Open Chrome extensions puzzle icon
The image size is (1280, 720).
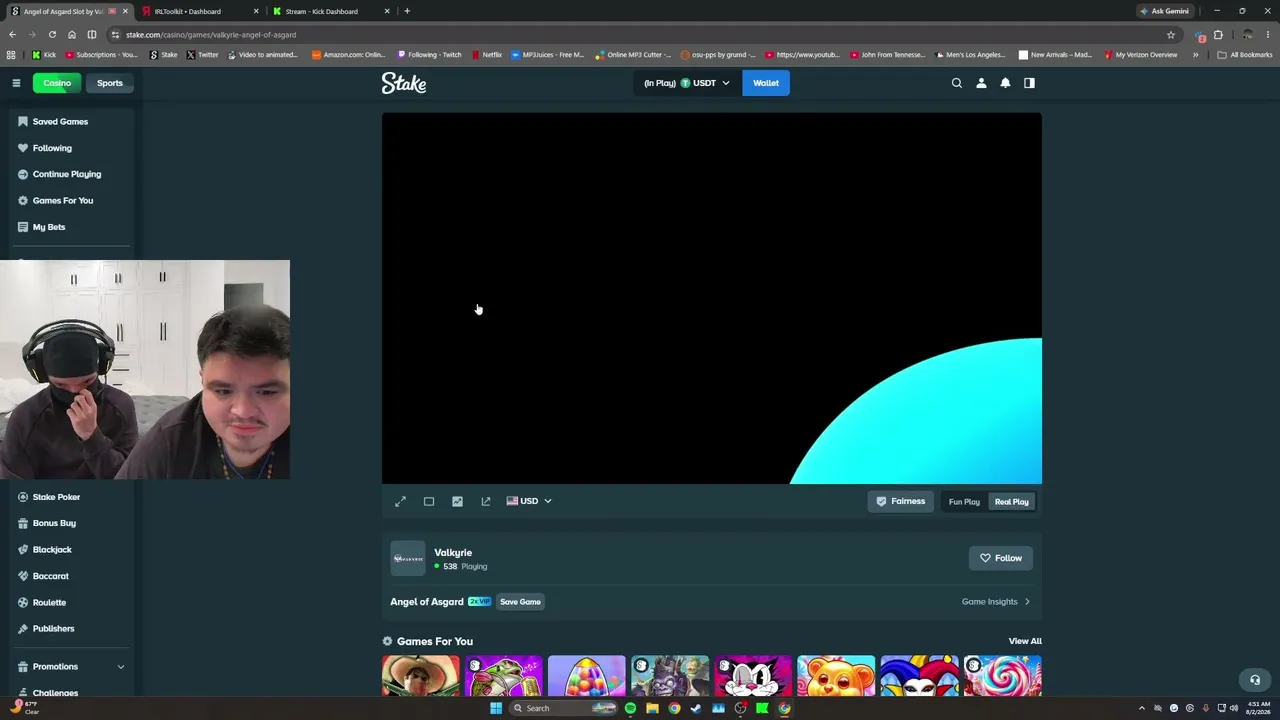pos(1218,34)
